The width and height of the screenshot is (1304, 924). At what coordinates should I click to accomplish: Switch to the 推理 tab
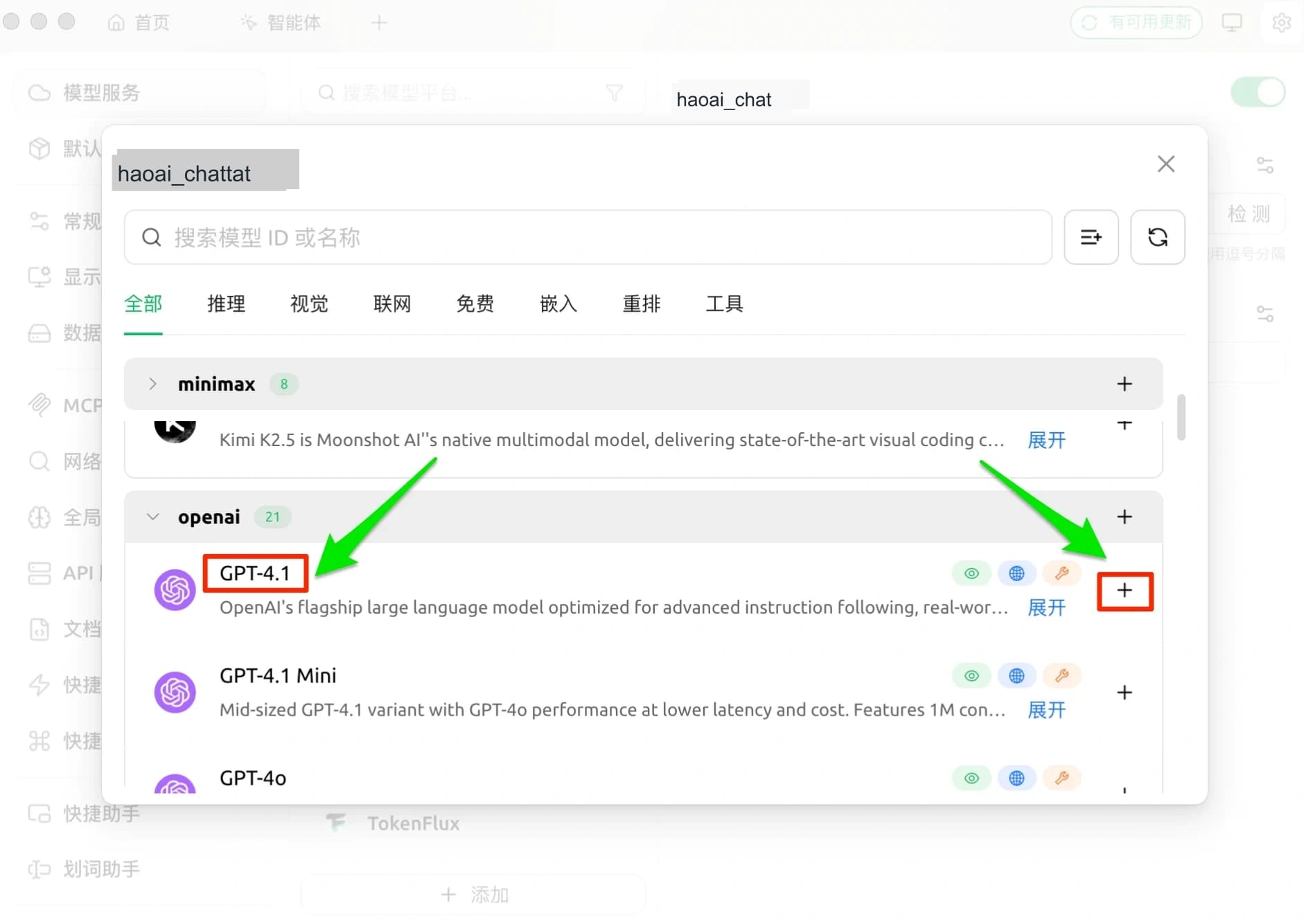coord(227,304)
